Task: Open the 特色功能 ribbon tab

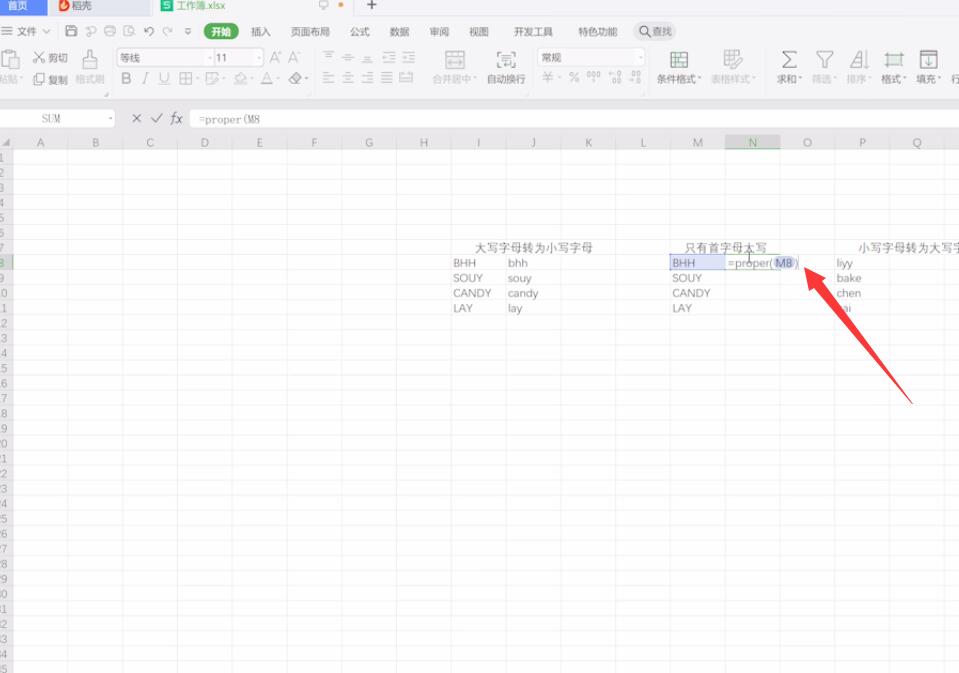Action: click(598, 31)
